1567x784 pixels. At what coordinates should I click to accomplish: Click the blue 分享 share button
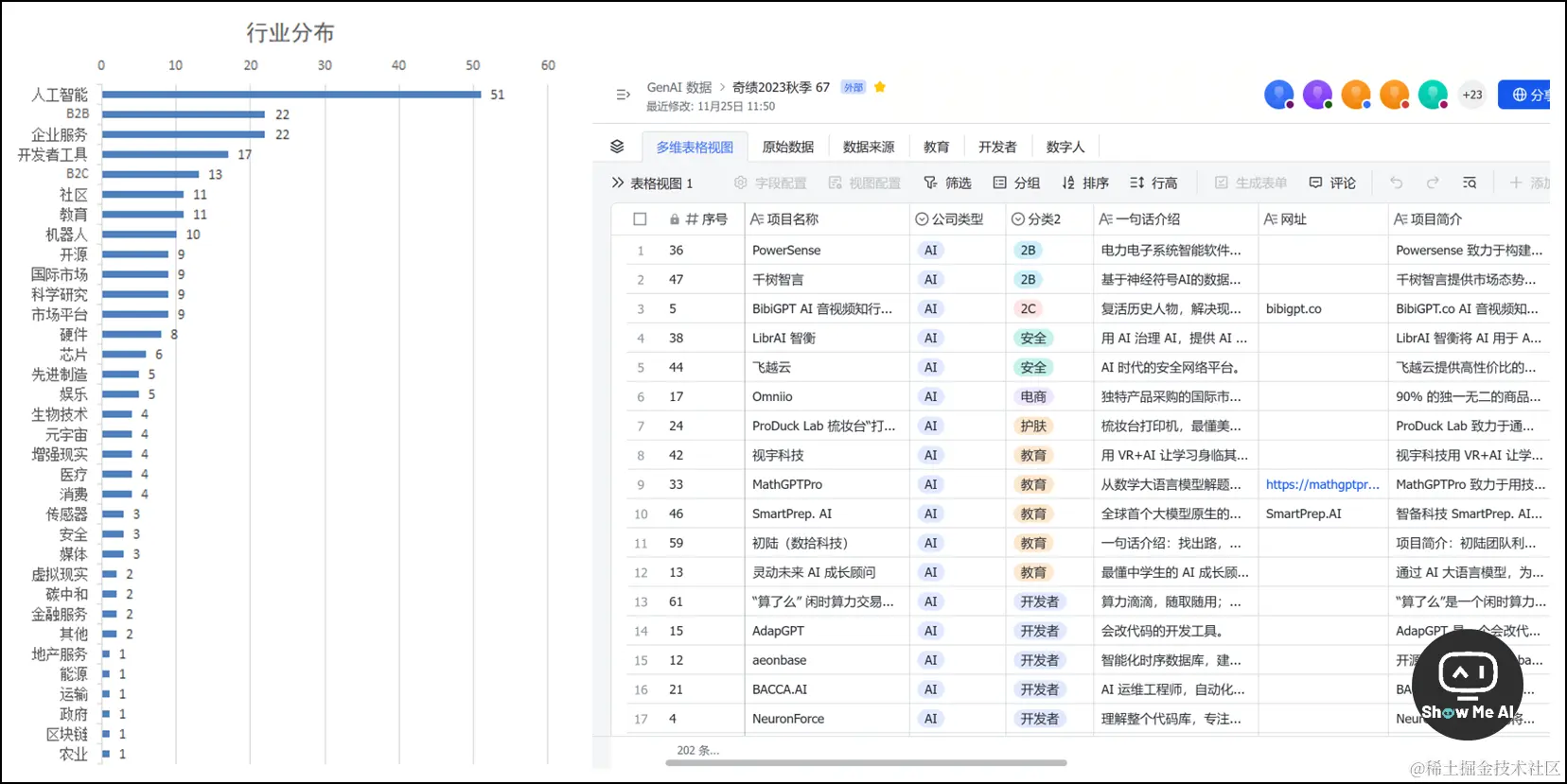[x=1524, y=95]
